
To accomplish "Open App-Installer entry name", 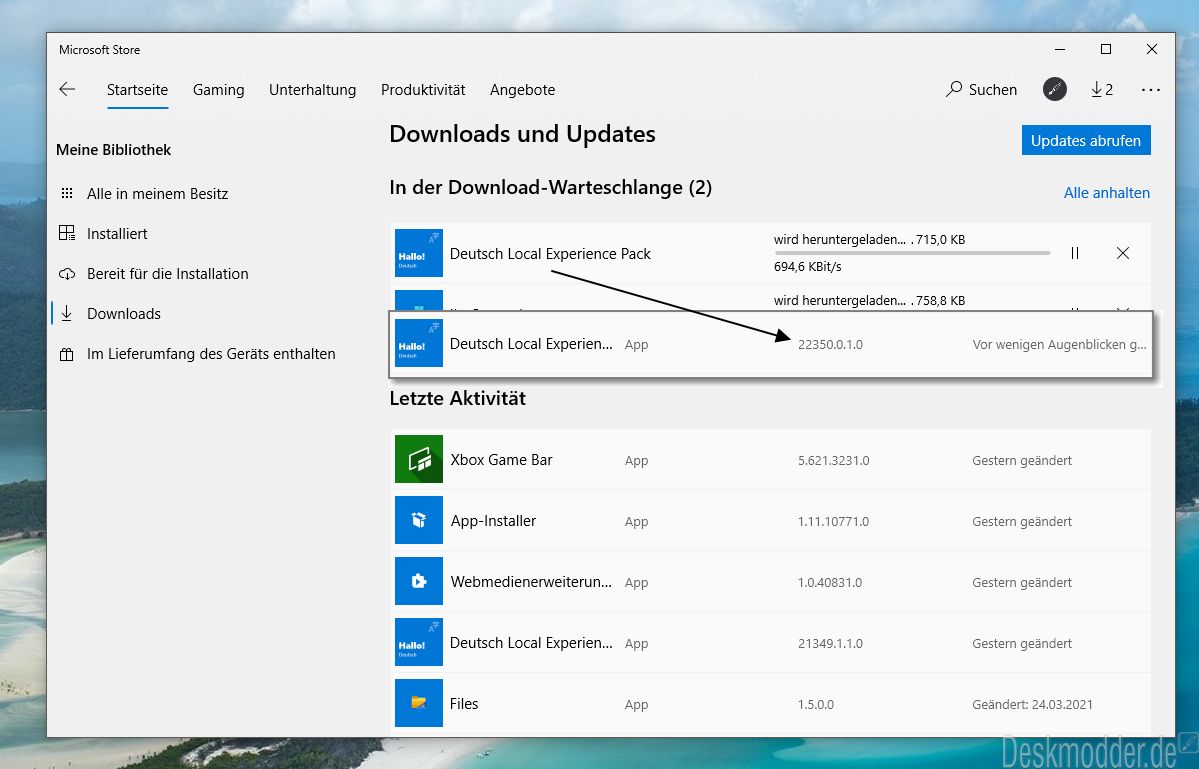I will pyautogui.click(x=493, y=521).
